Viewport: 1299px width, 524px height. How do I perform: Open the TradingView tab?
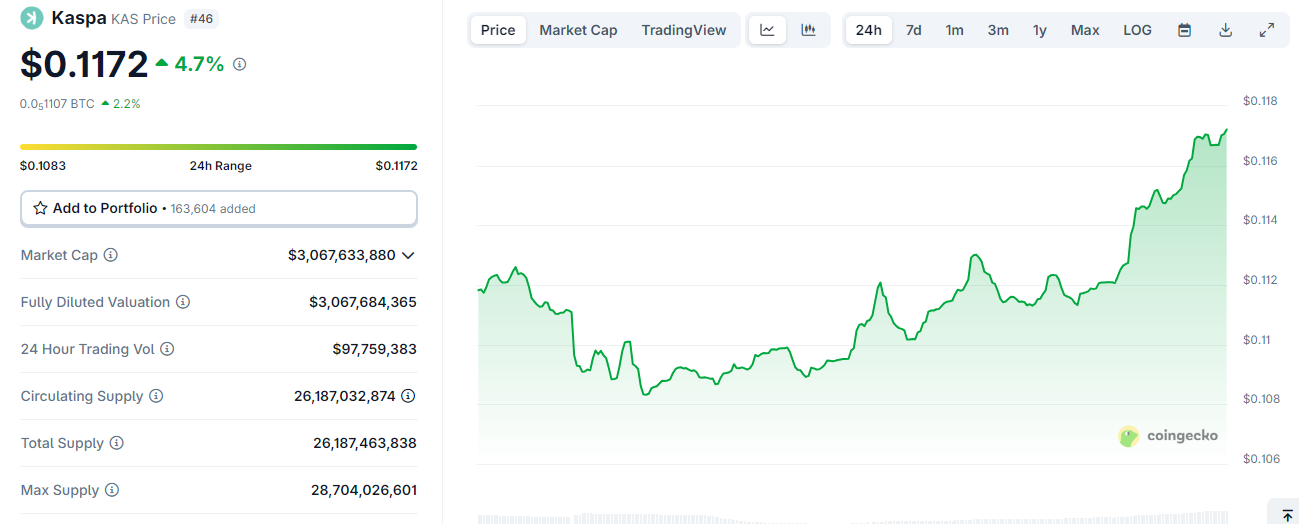coord(684,30)
